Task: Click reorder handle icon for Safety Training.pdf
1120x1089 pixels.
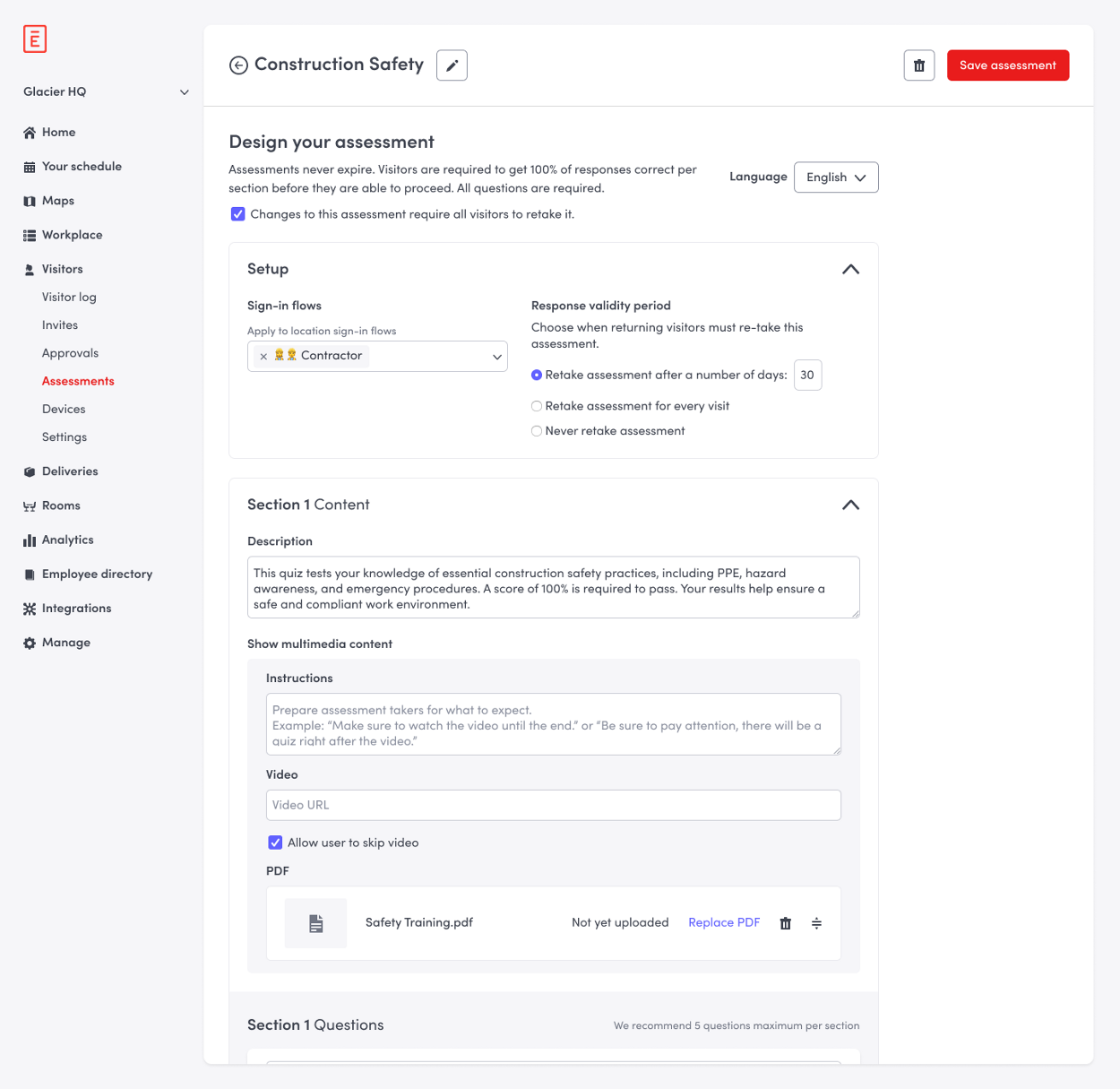Action: click(x=816, y=923)
